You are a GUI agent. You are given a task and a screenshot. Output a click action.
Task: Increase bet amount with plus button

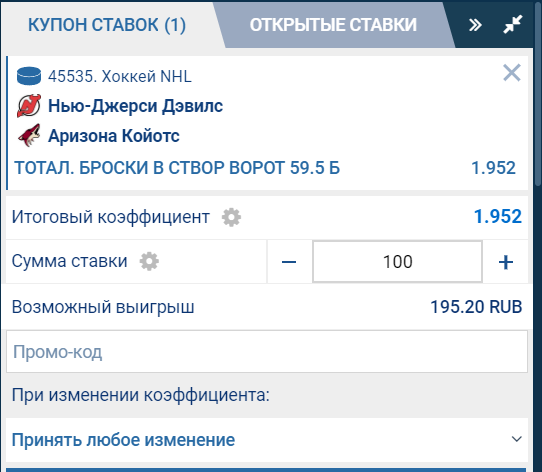506,262
